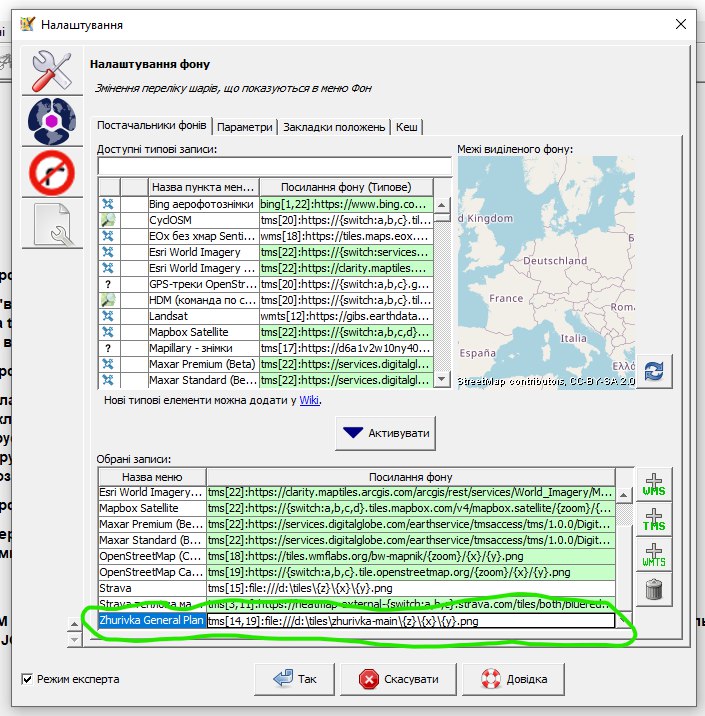Open help with Довідка button
This screenshot has width=705, height=716.
coord(514,679)
